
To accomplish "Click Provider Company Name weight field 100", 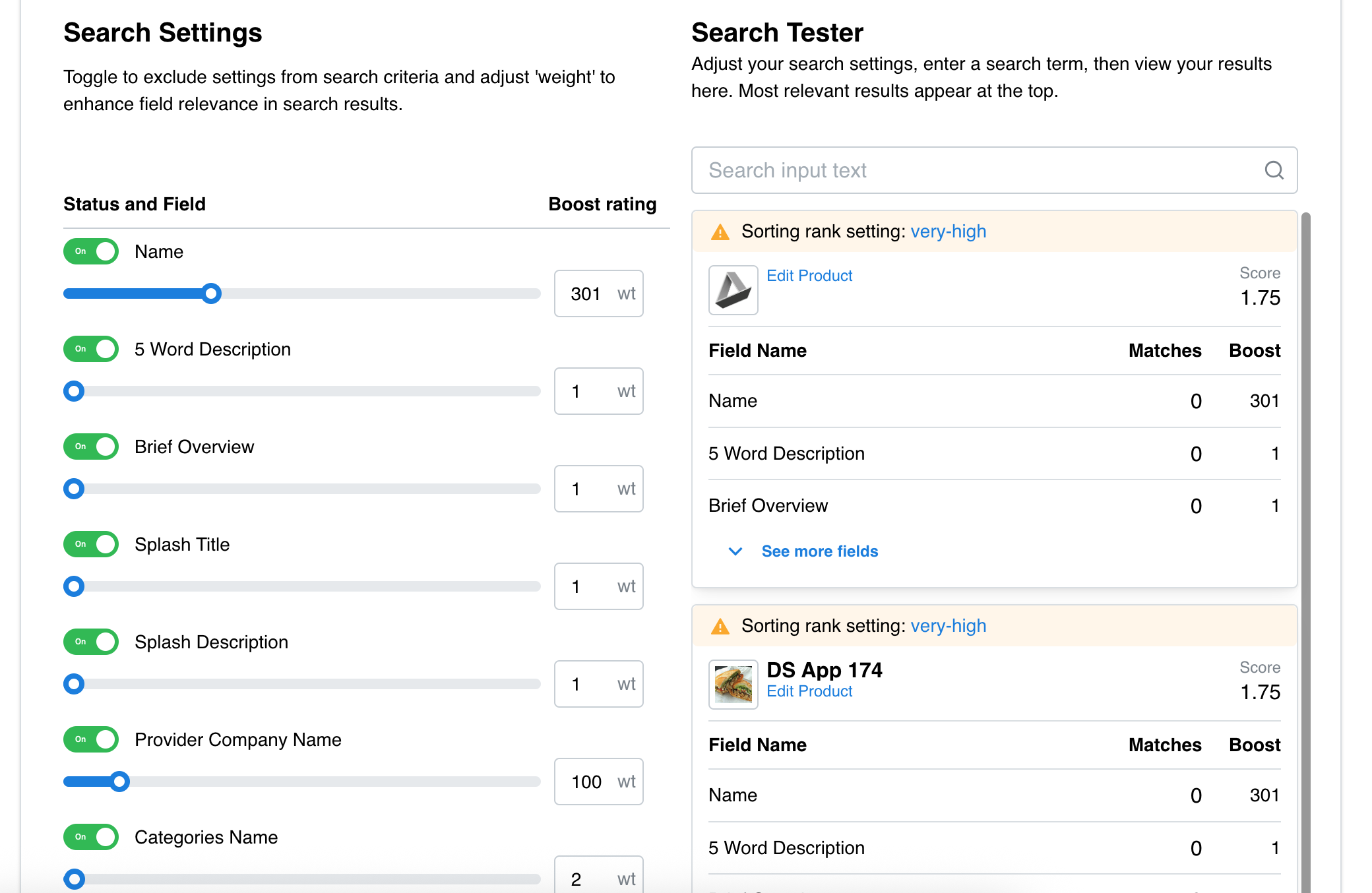I will [x=587, y=782].
